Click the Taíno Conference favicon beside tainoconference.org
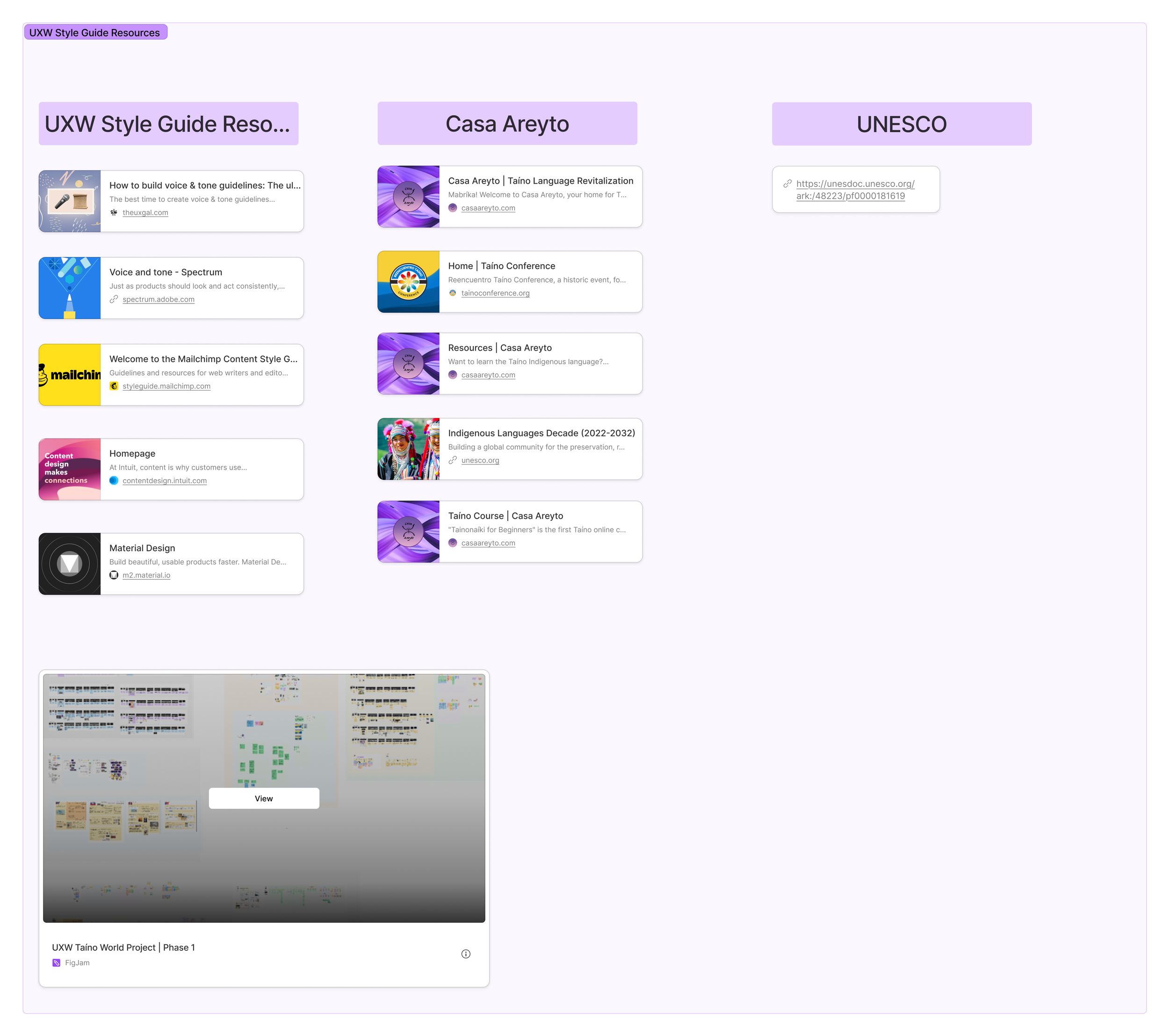Image resolution: width=1169 pixels, height=1036 pixels. [x=452, y=293]
